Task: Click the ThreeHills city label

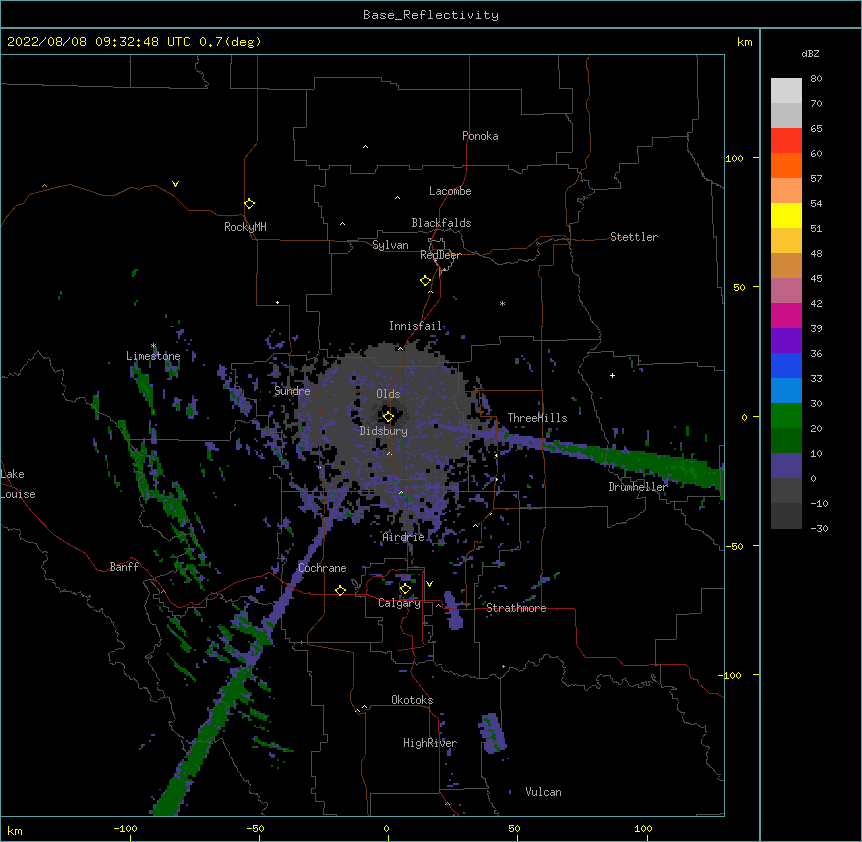Action: tap(538, 418)
